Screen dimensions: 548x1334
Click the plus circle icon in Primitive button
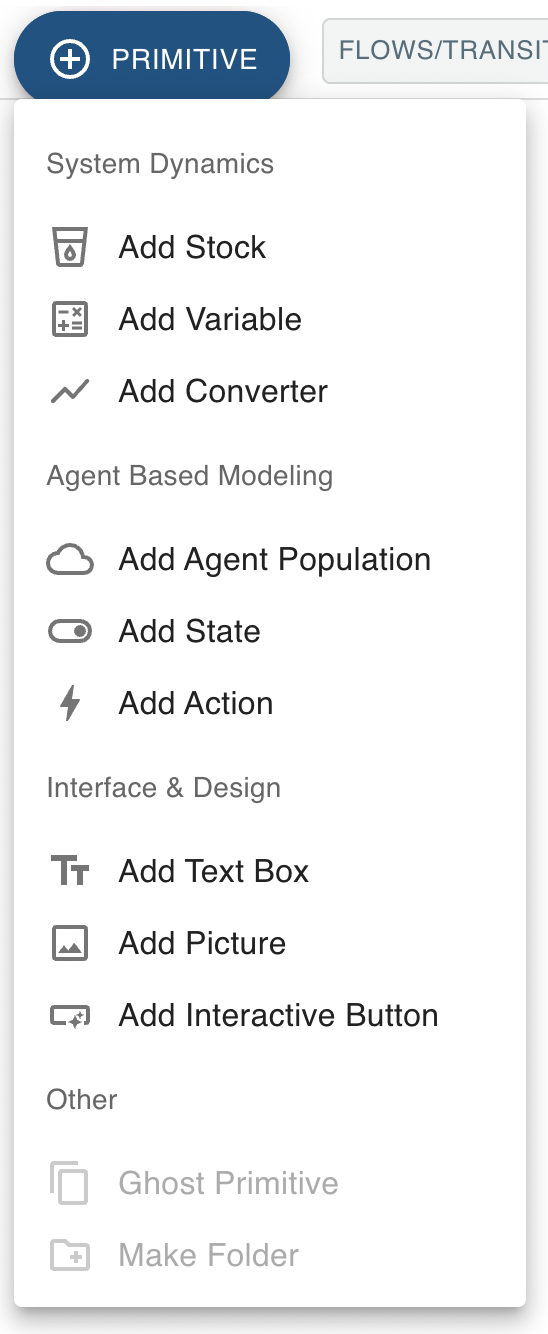tap(70, 59)
